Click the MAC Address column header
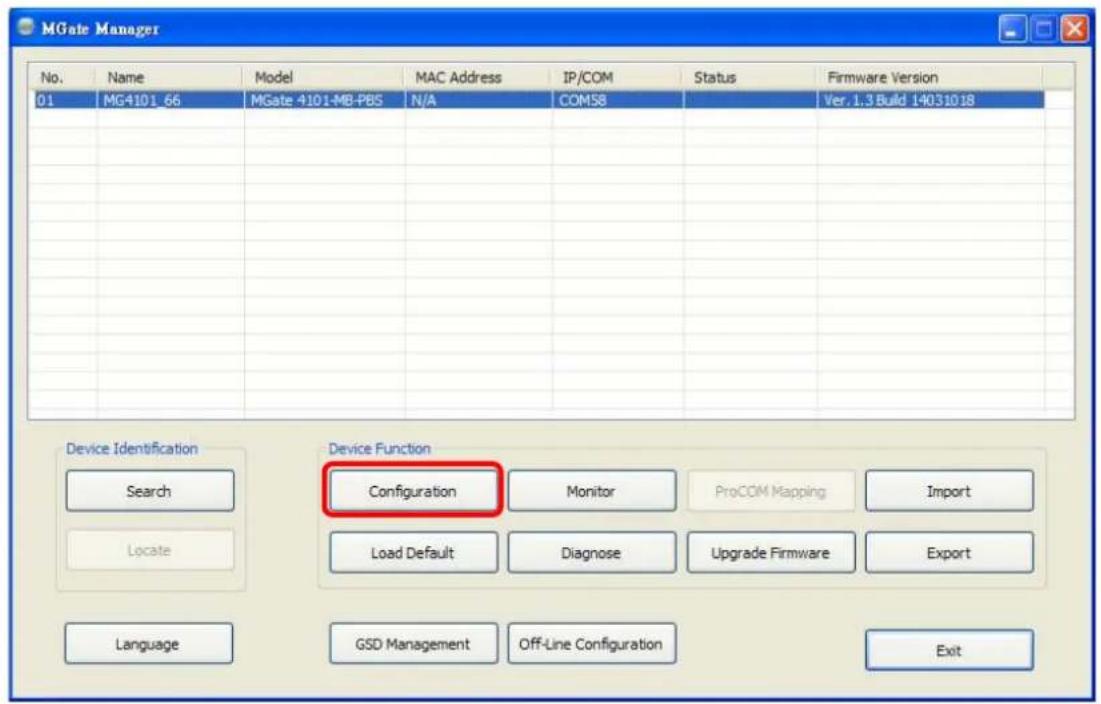1101x704 pixels. [x=477, y=77]
